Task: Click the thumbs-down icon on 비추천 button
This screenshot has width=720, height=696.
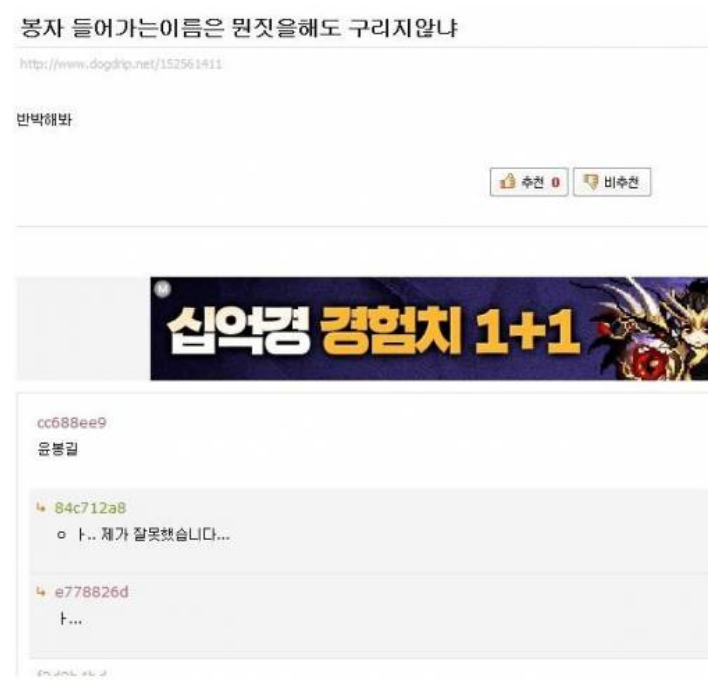Action: 591,182
